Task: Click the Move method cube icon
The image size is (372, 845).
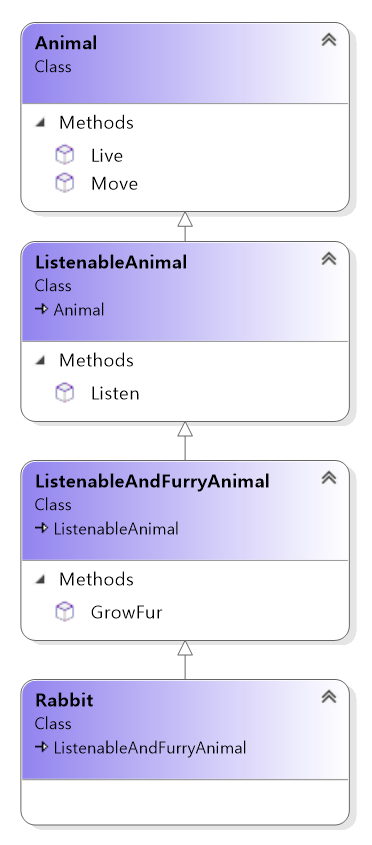Action: [x=65, y=183]
